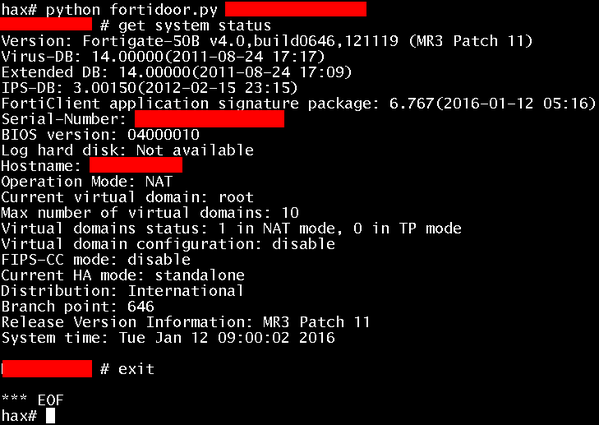Click the Virus-DB version line
The width and height of the screenshot is (599, 425).
click(163, 57)
